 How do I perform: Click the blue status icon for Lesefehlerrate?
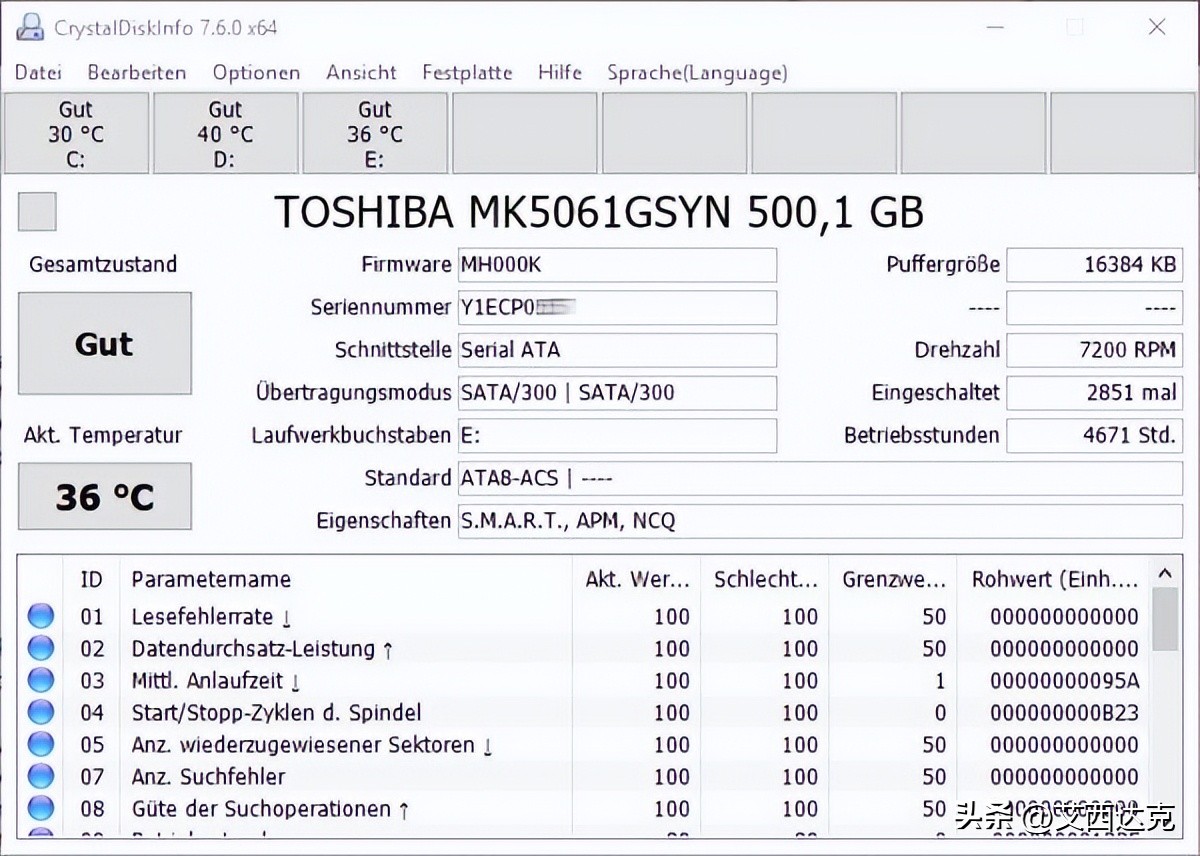(x=41, y=616)
